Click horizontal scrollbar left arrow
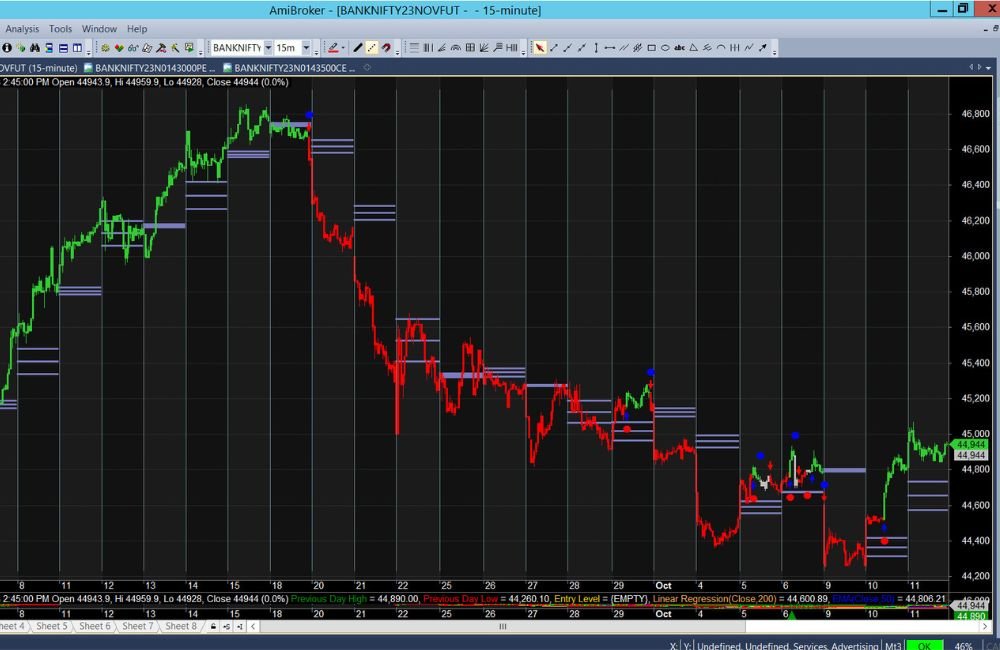1000x650 pixels. [x=253, y=626]
